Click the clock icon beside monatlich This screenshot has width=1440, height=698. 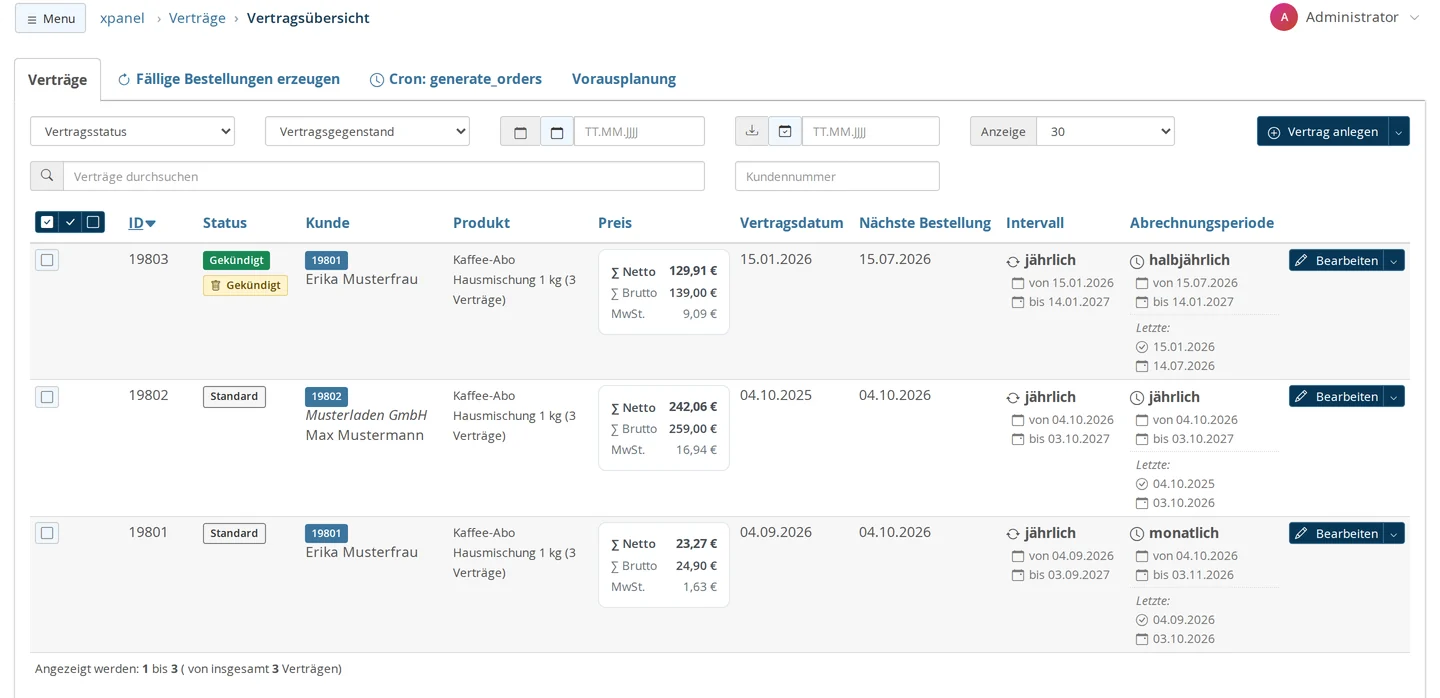pyautogui.click(x=1137, y=535)
